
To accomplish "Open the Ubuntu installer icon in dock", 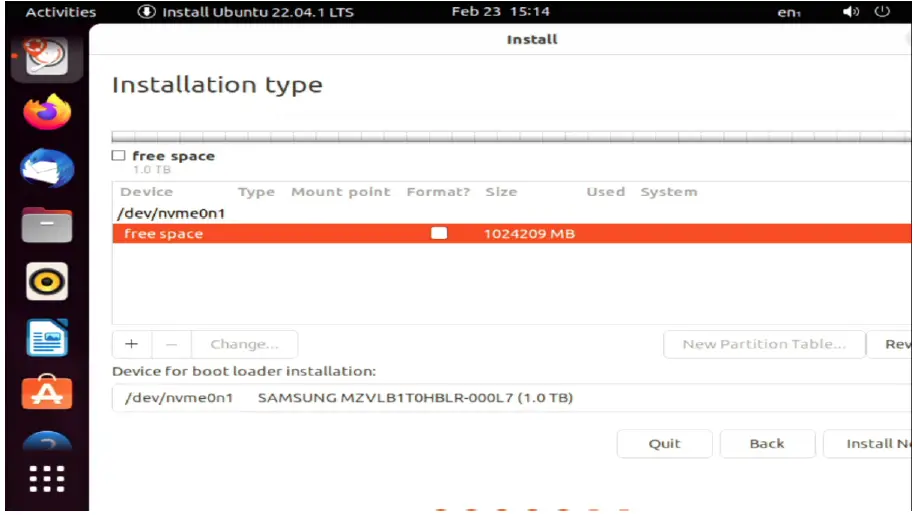I will coord(46,56).
